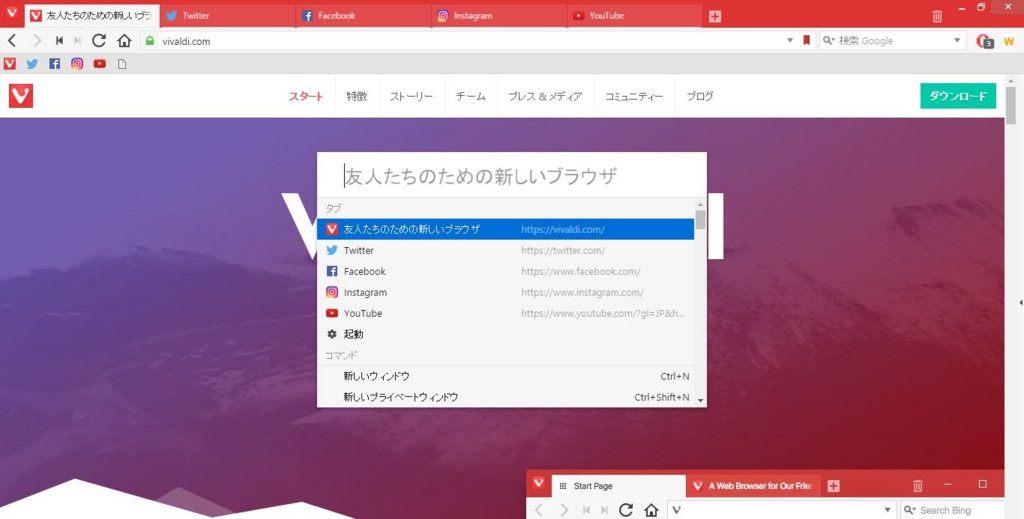Click the 検索 Google search field
The width and height of the screenshot is (1024, 519).
point(893,40)
